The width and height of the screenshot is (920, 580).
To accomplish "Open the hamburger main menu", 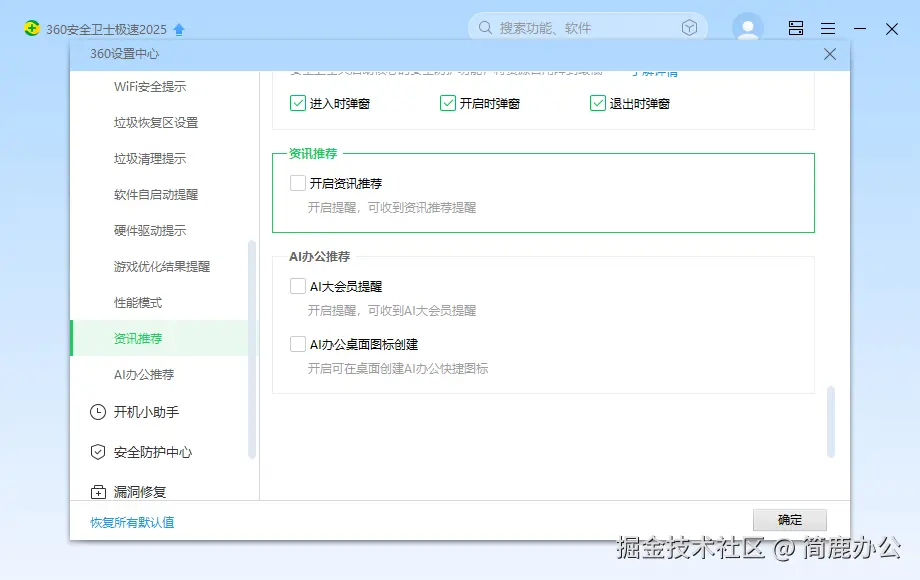I will pos(828,28).
